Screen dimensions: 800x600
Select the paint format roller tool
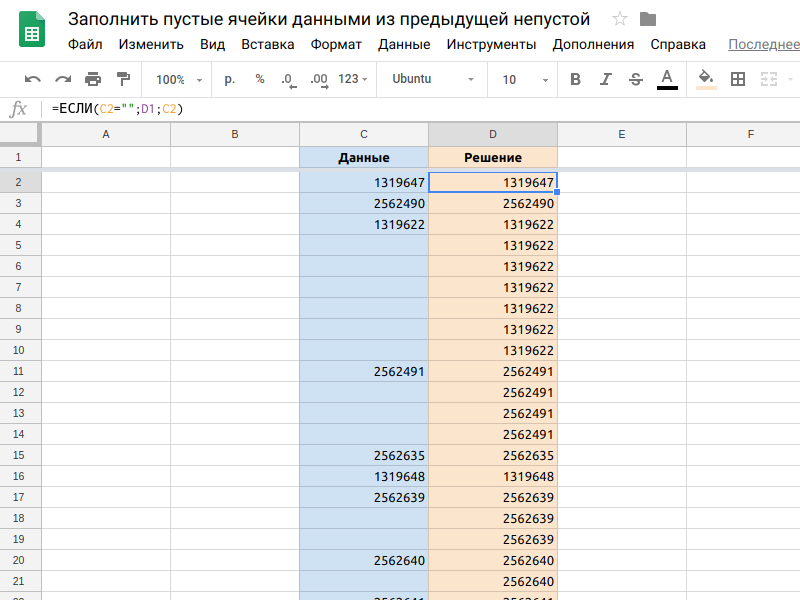click(x=123, y=80)
